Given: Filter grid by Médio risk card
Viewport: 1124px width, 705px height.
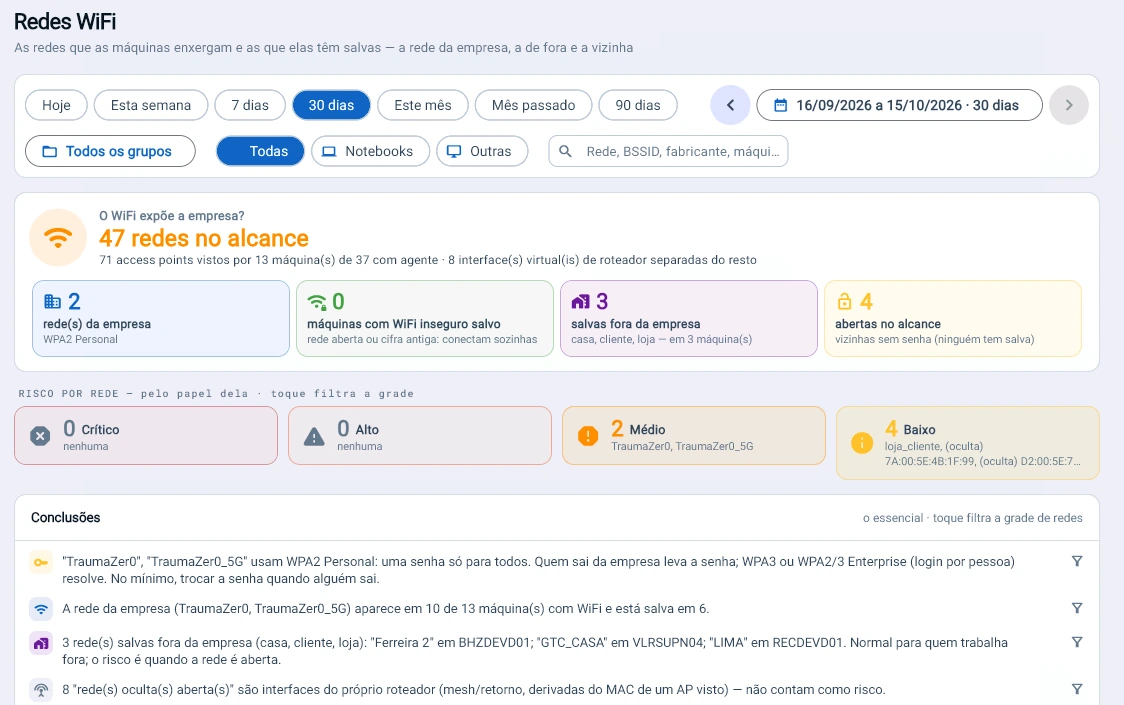Looking at the screenshot, I should [694, 435].
